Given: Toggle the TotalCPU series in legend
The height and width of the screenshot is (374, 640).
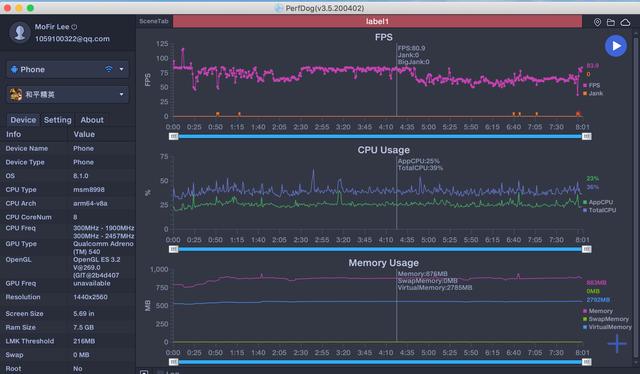Looking at the screenshot, I should (599, 210).
